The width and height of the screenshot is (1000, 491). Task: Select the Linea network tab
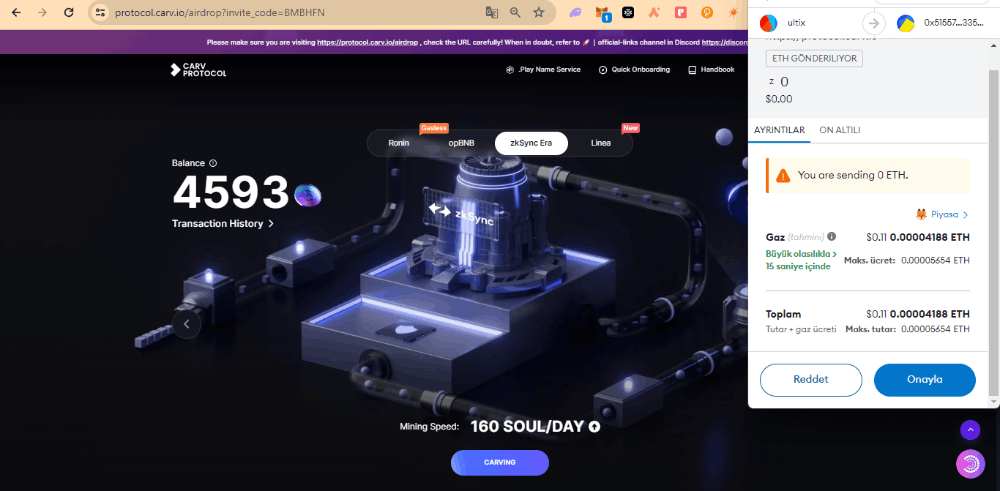pos(600,143)
